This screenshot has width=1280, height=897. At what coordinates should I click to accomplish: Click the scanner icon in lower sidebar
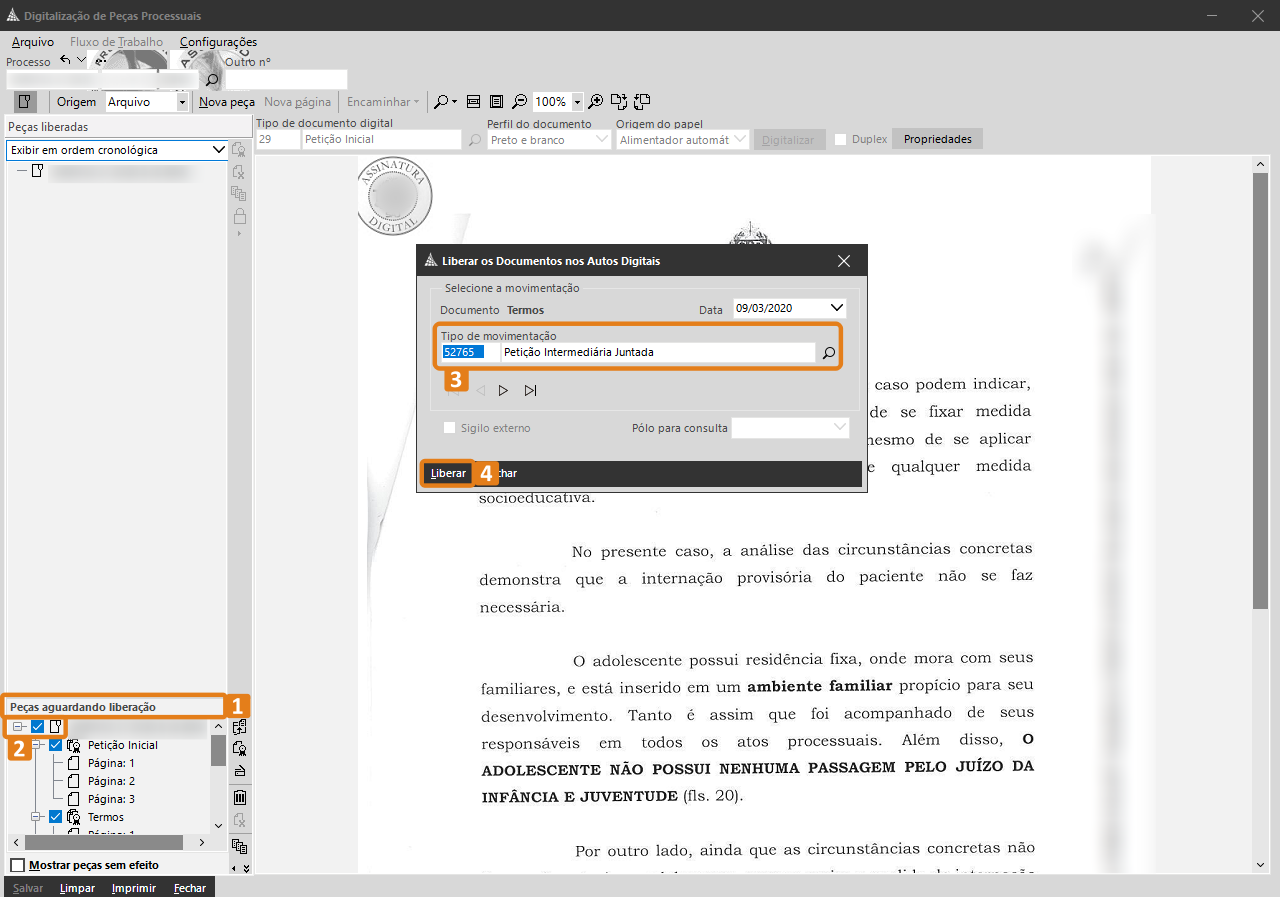point(239,771)
